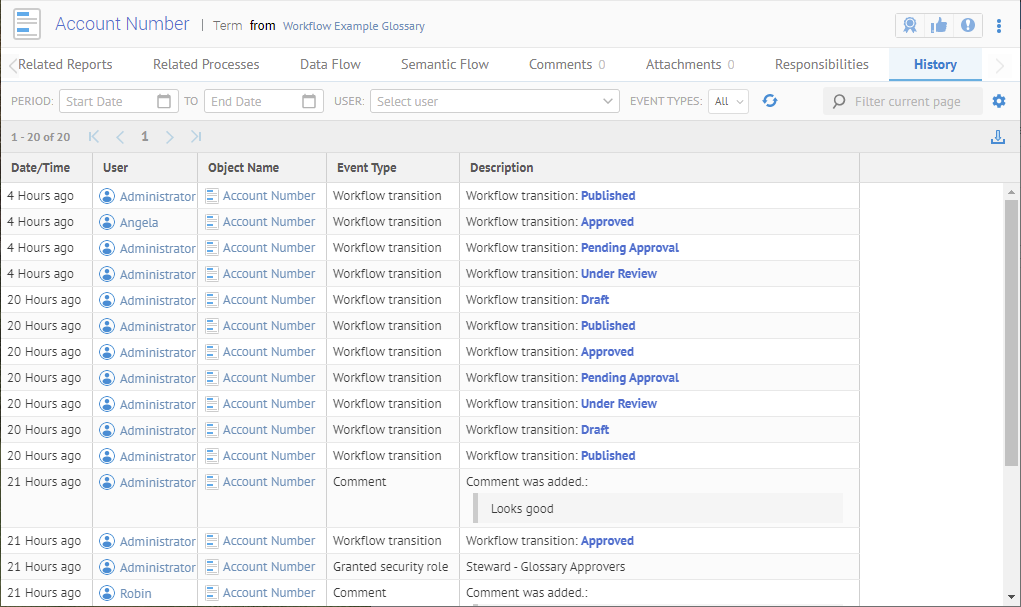Click the download history export icon
The image size is (1021, 607).
click(997, 137)
